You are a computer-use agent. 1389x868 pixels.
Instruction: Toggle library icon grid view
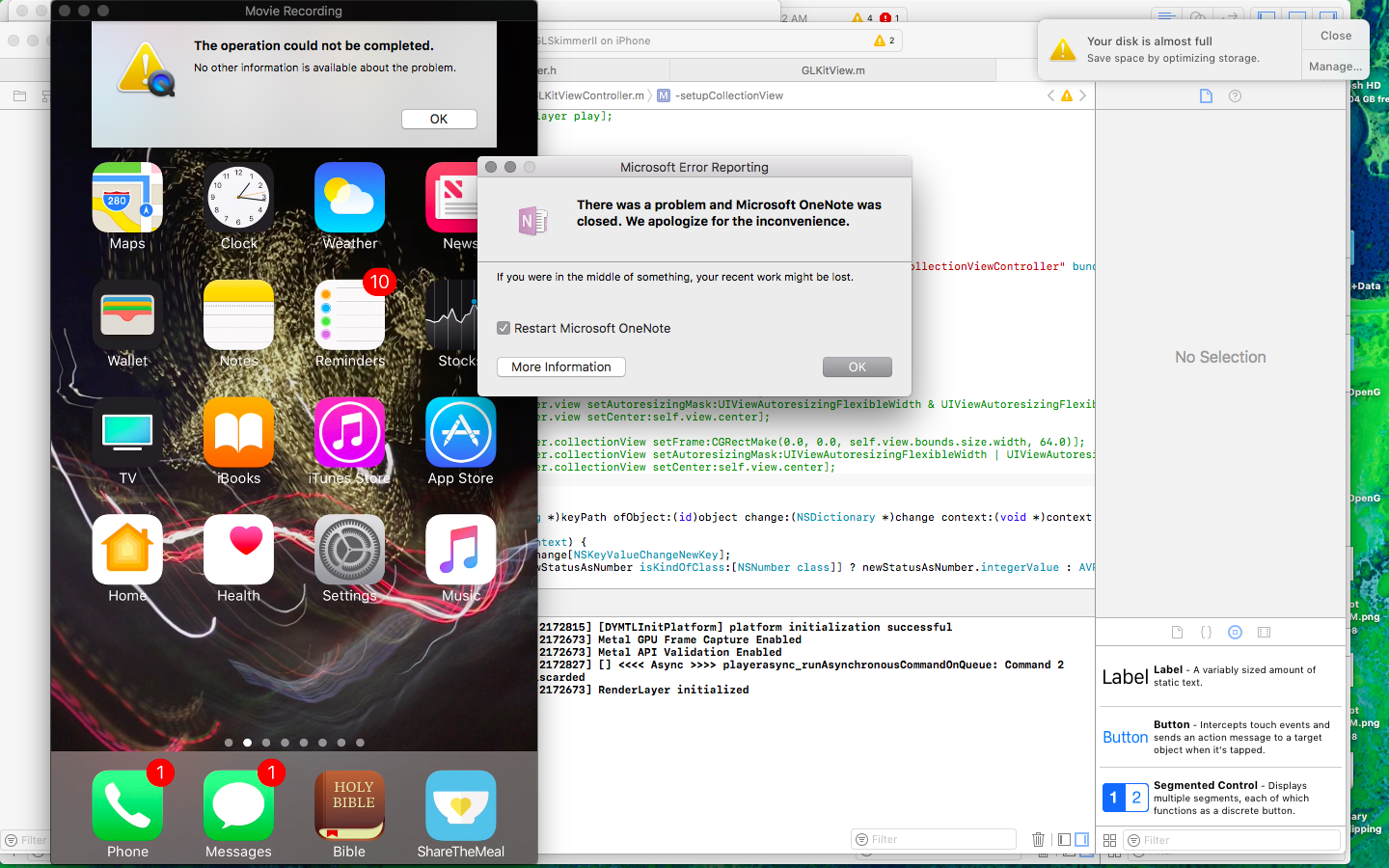[1109, 841]
